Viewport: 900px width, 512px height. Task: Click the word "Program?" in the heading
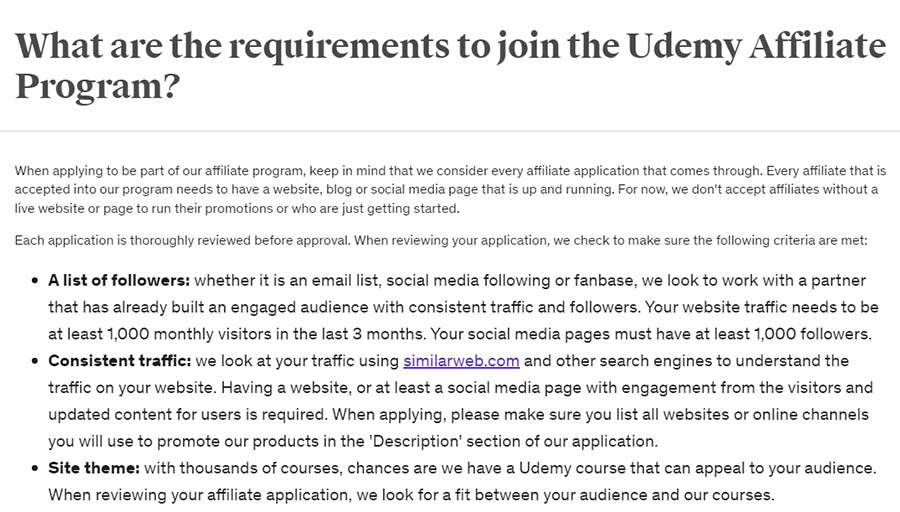coord(98,87)
